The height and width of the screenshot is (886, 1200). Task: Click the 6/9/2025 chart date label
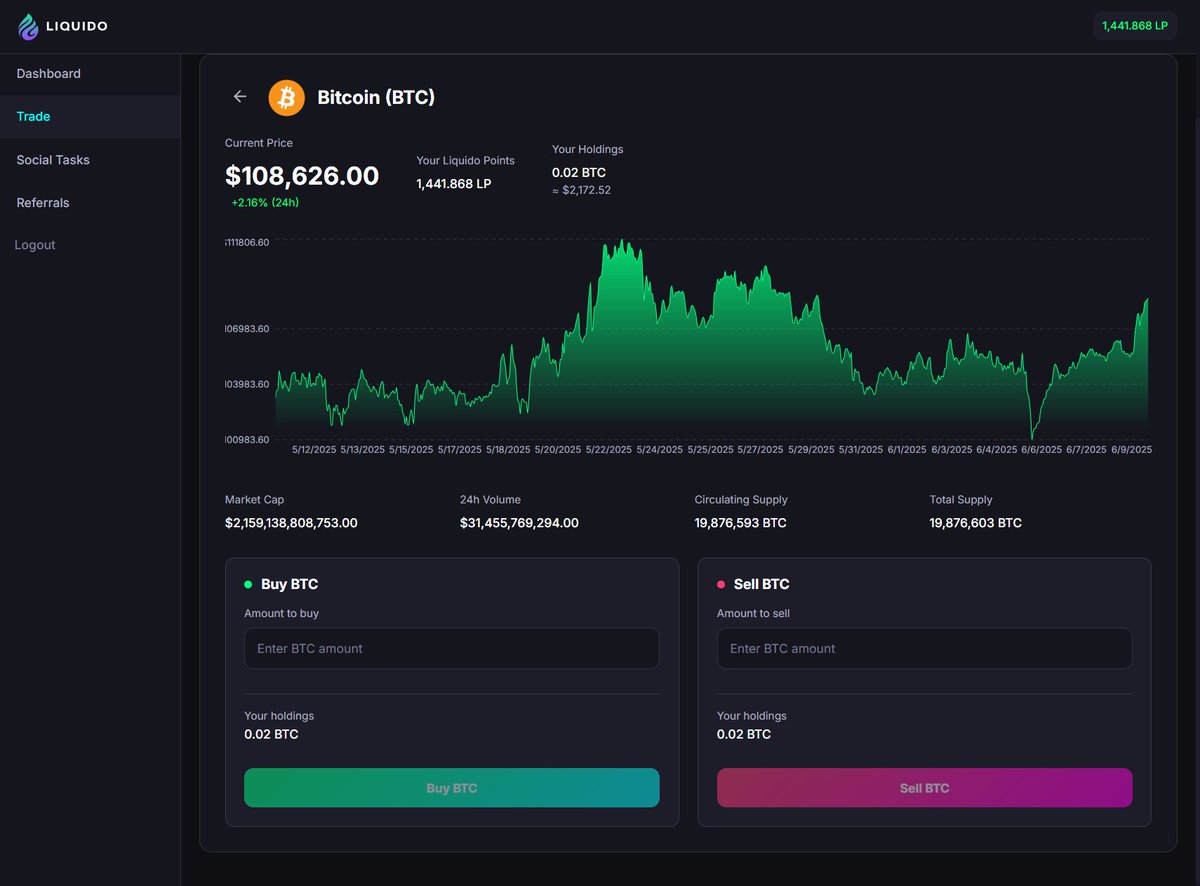tap(1131, 450)
